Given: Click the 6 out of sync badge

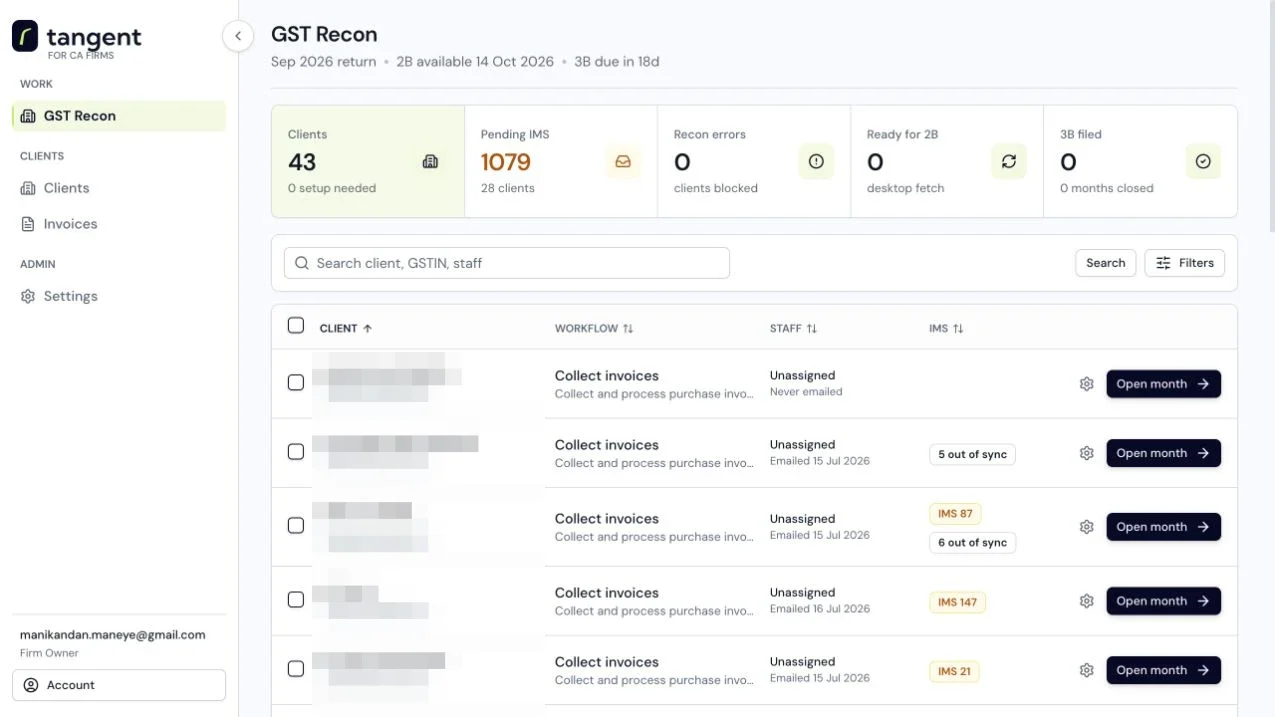Looking at the screenshot, I should 972,543.
